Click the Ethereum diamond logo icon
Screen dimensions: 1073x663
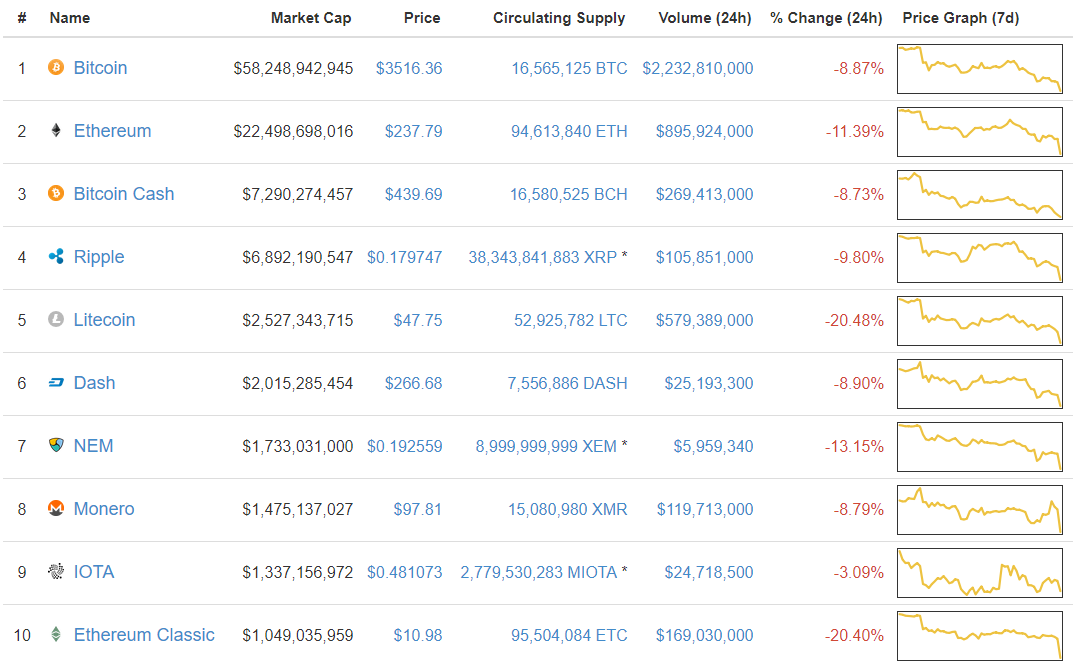[56, 131]
